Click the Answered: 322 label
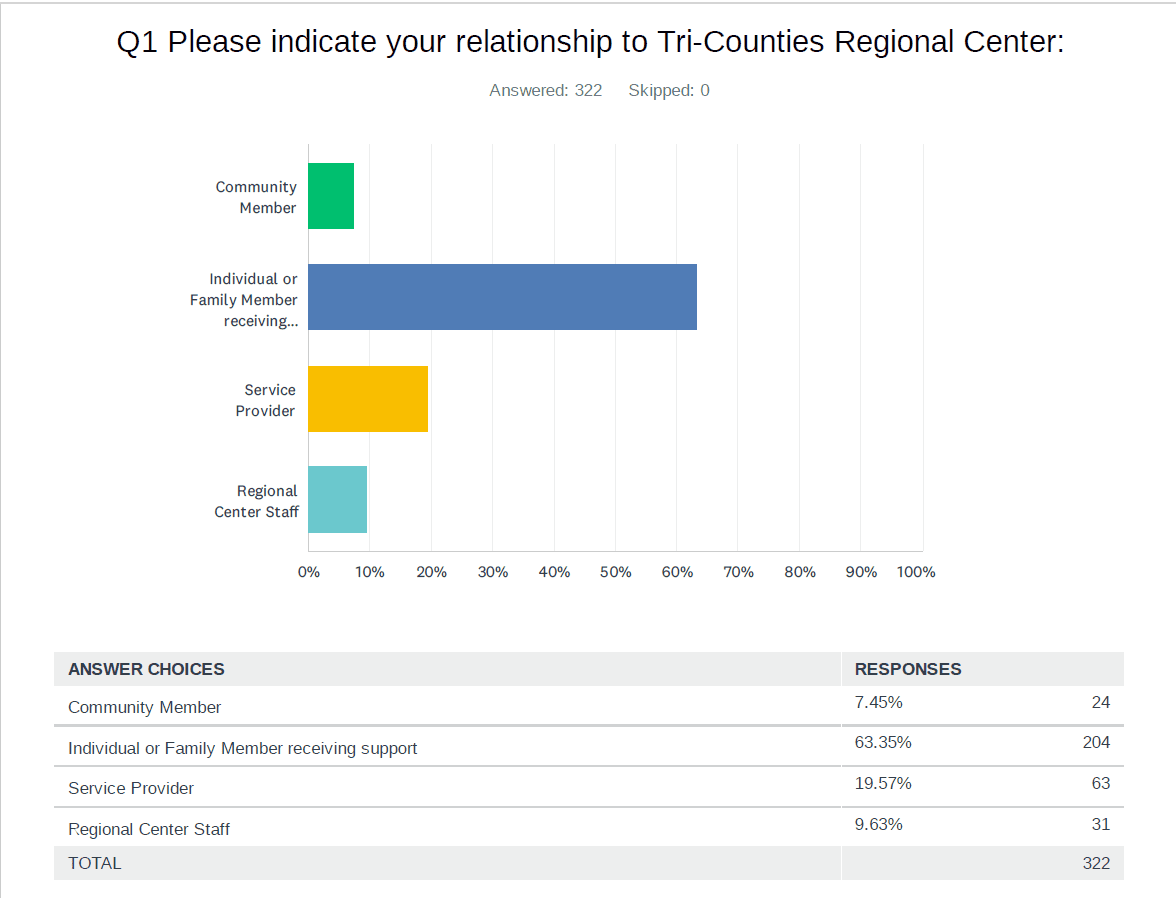1176x898 pixels. 545,90
